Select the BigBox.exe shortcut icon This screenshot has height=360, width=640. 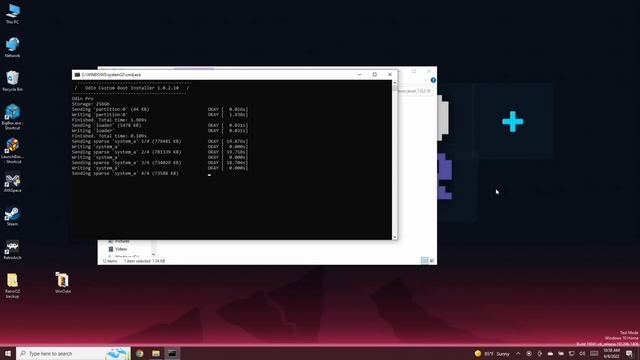click(12, 116)
